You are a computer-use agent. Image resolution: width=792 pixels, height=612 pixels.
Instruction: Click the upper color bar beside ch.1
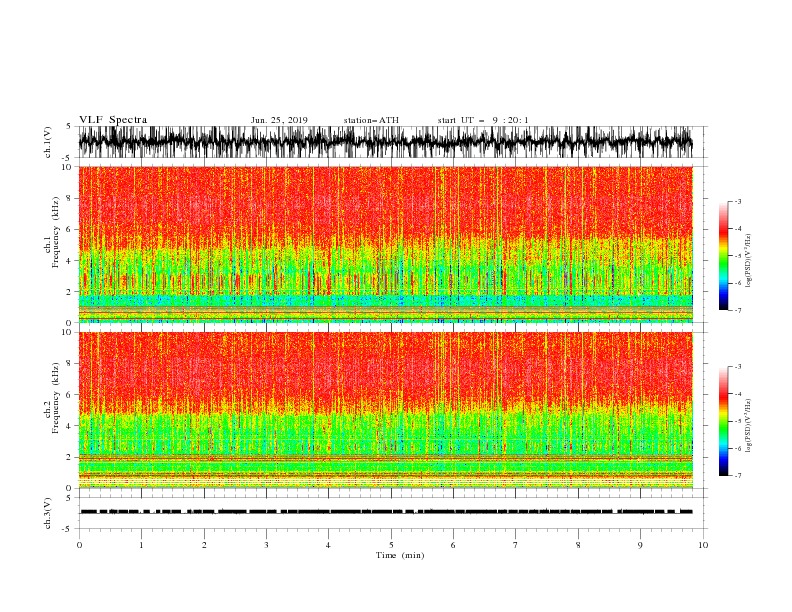[723, 256]
